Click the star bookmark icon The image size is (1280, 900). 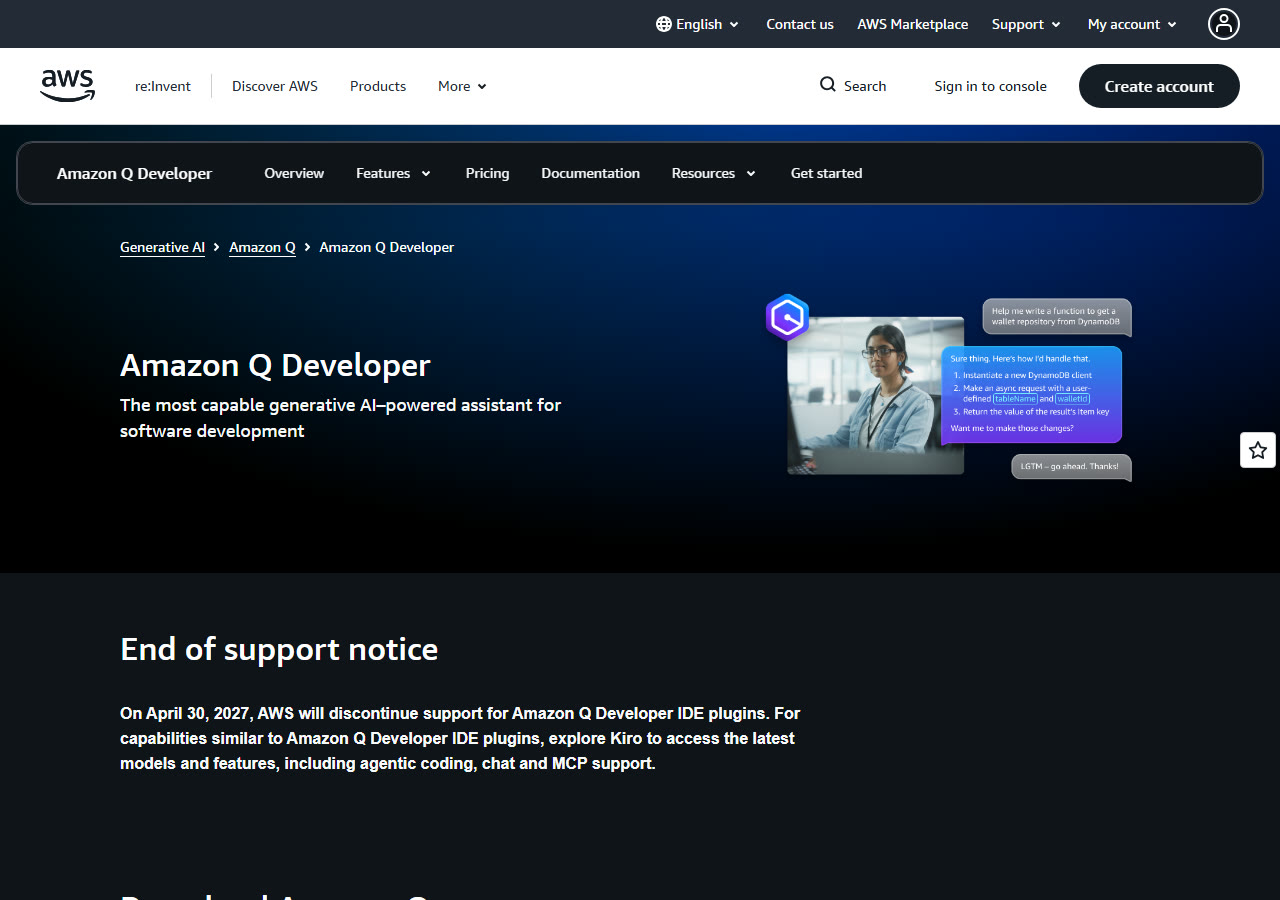[x=1258, y=450]
